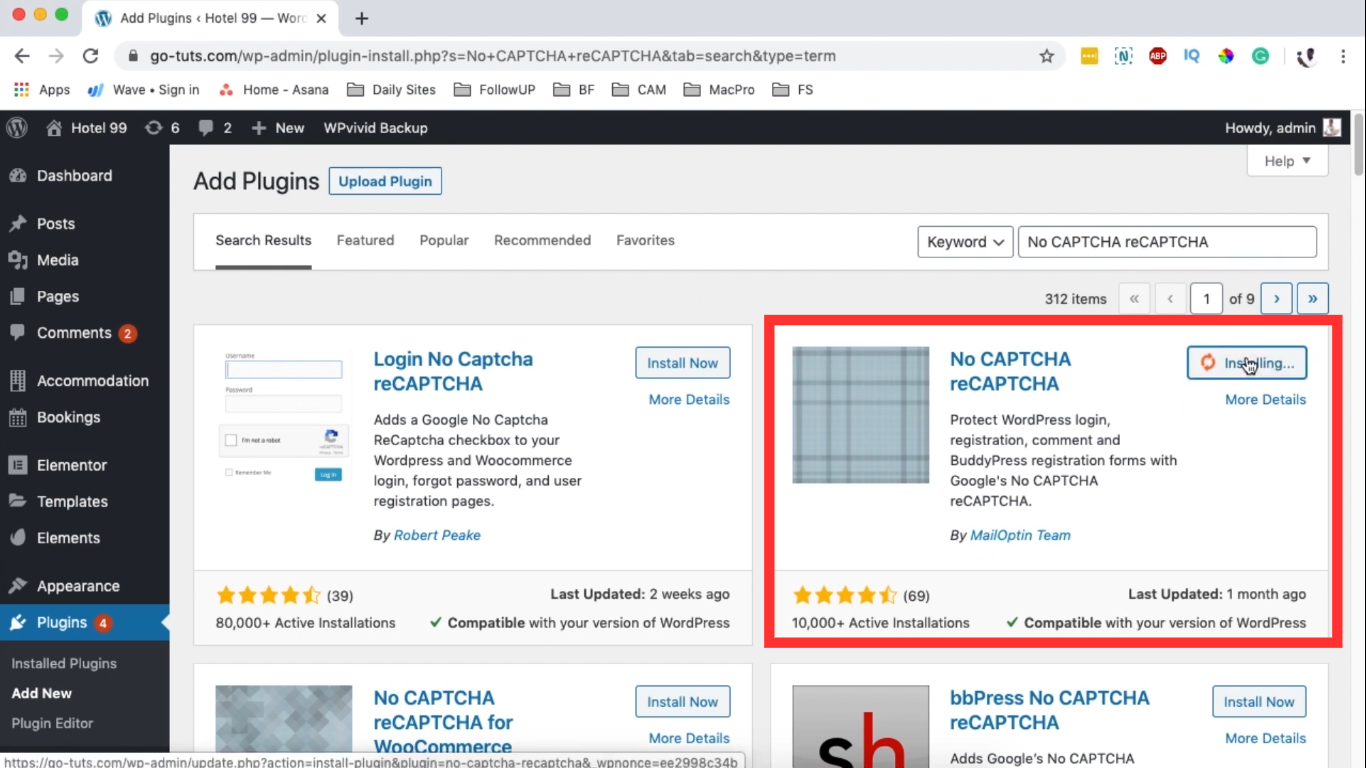Click the No CAPTCHA reCAPTCHA plaid thumbnail

(x=861, y=415)
